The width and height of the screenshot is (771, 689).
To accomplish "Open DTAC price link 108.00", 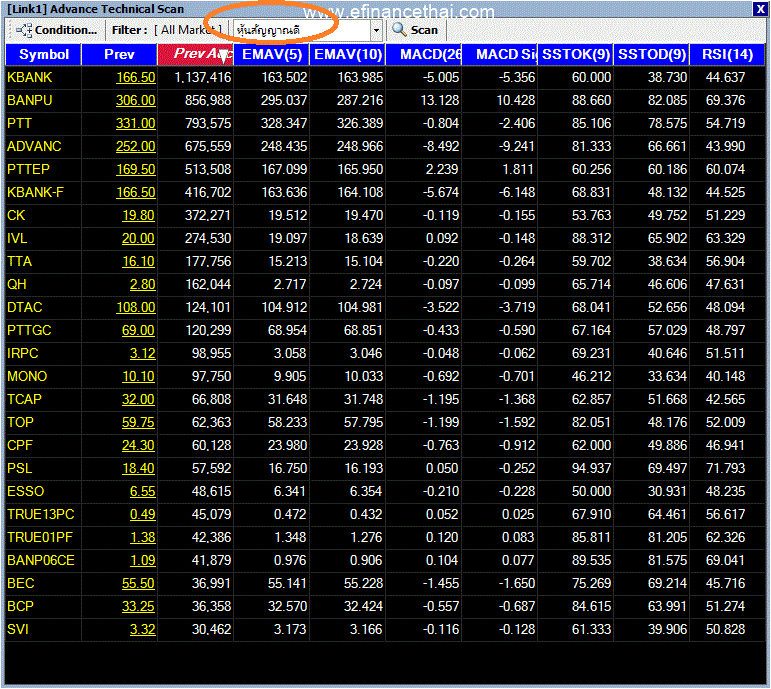I will point(136,307).
